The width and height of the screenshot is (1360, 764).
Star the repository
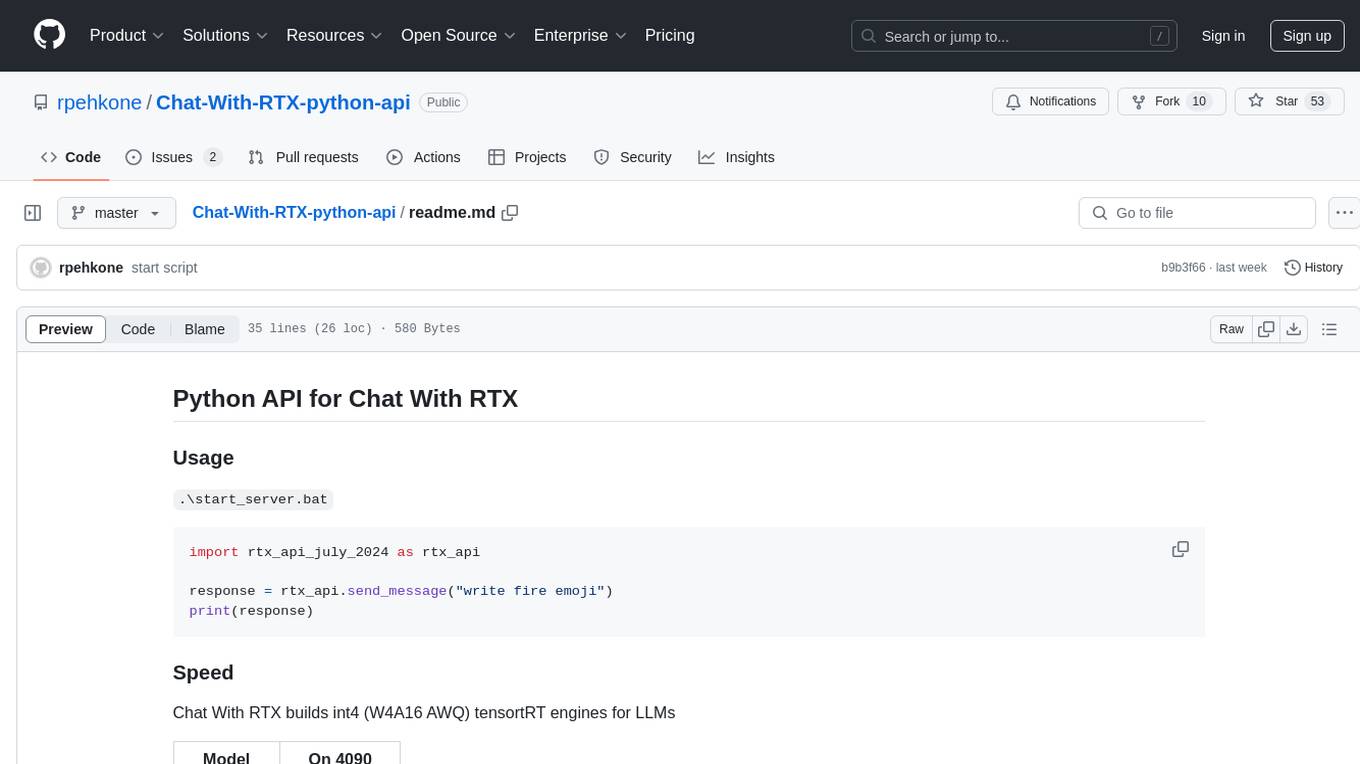pos(1288,101)
